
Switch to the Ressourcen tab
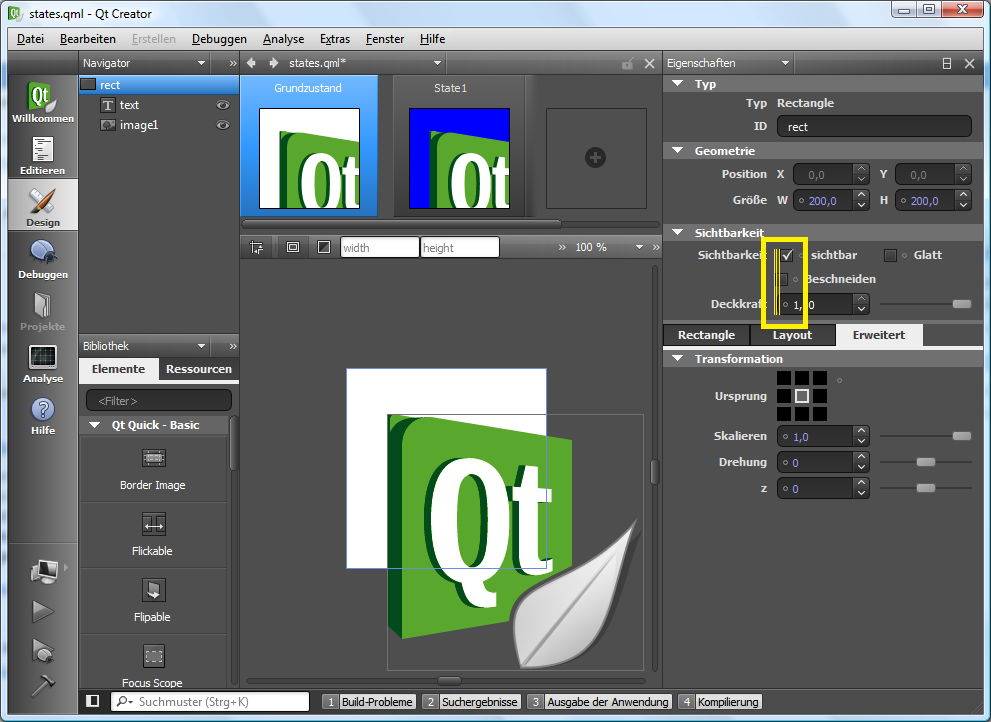tap(198, 369)
